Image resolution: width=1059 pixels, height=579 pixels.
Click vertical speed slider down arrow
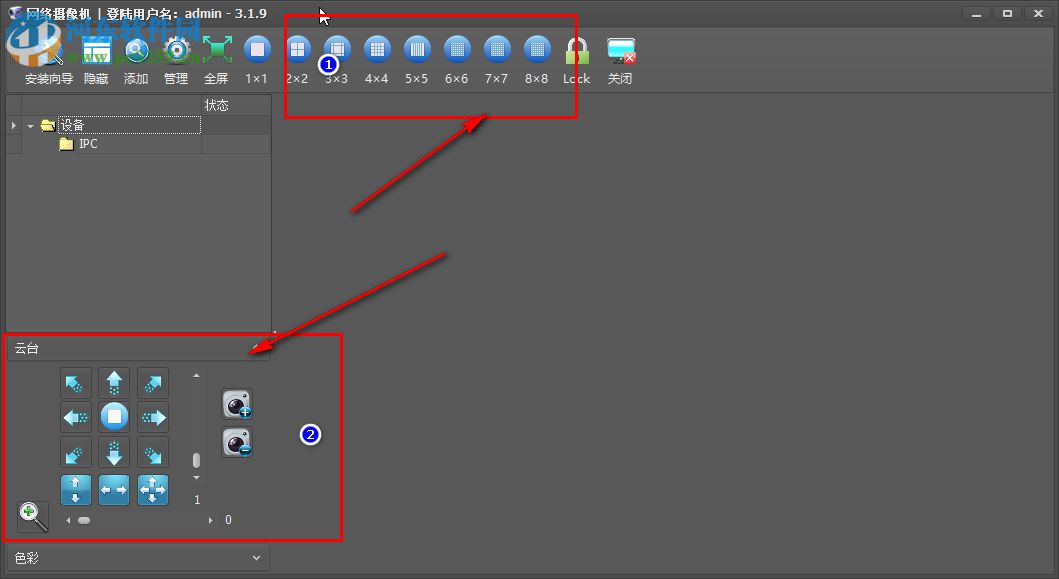click(x=197, y=478)
